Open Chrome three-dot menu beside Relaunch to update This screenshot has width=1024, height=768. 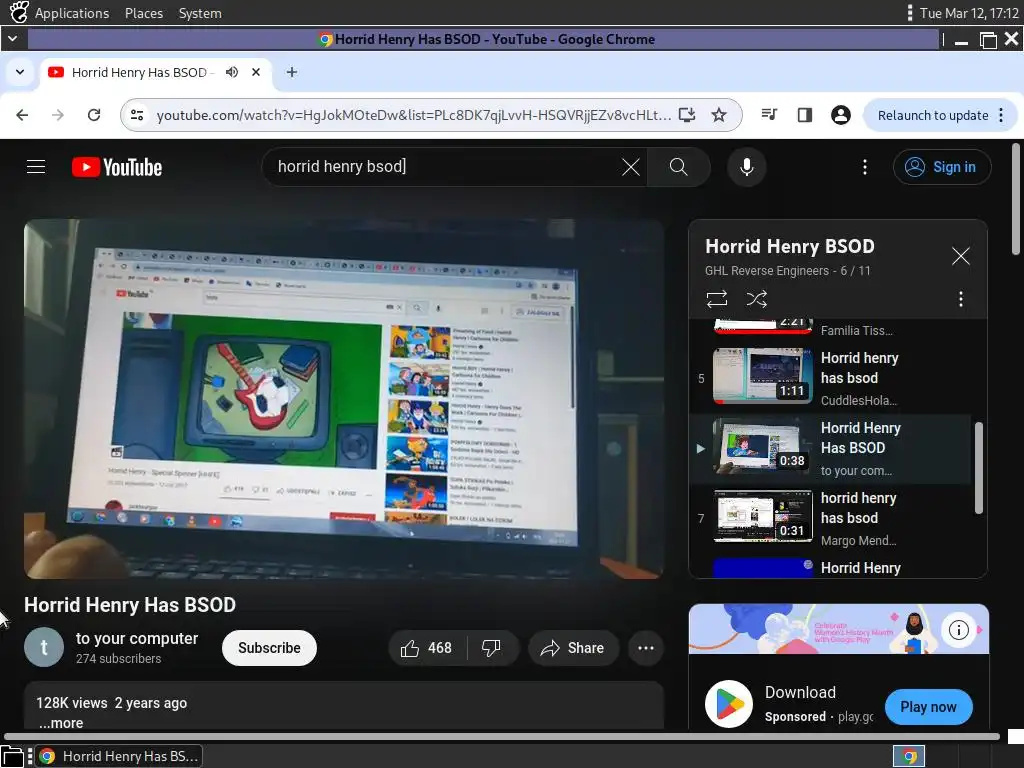1001,115
